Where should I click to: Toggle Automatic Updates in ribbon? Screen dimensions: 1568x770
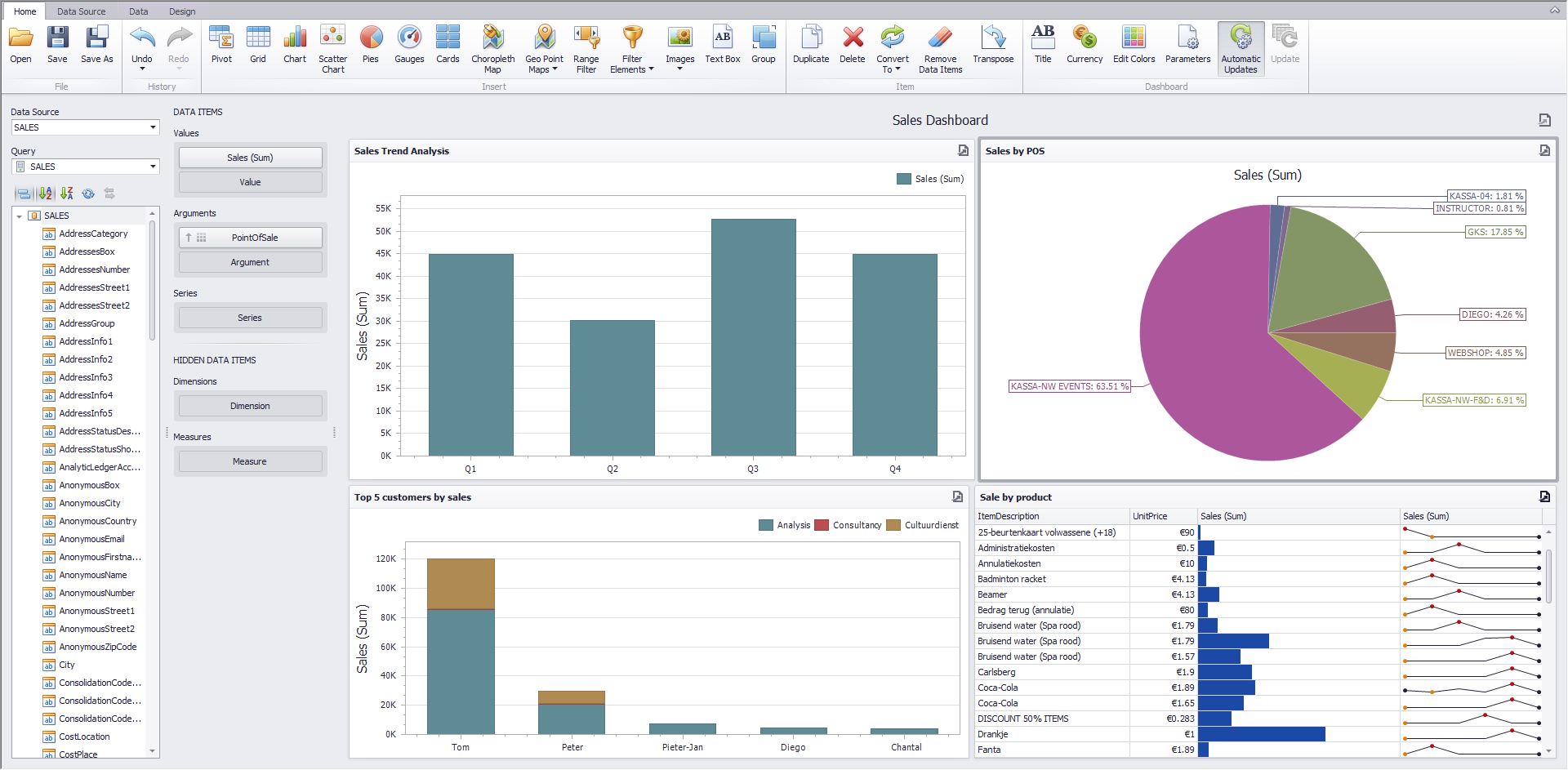coord(1241,49)
